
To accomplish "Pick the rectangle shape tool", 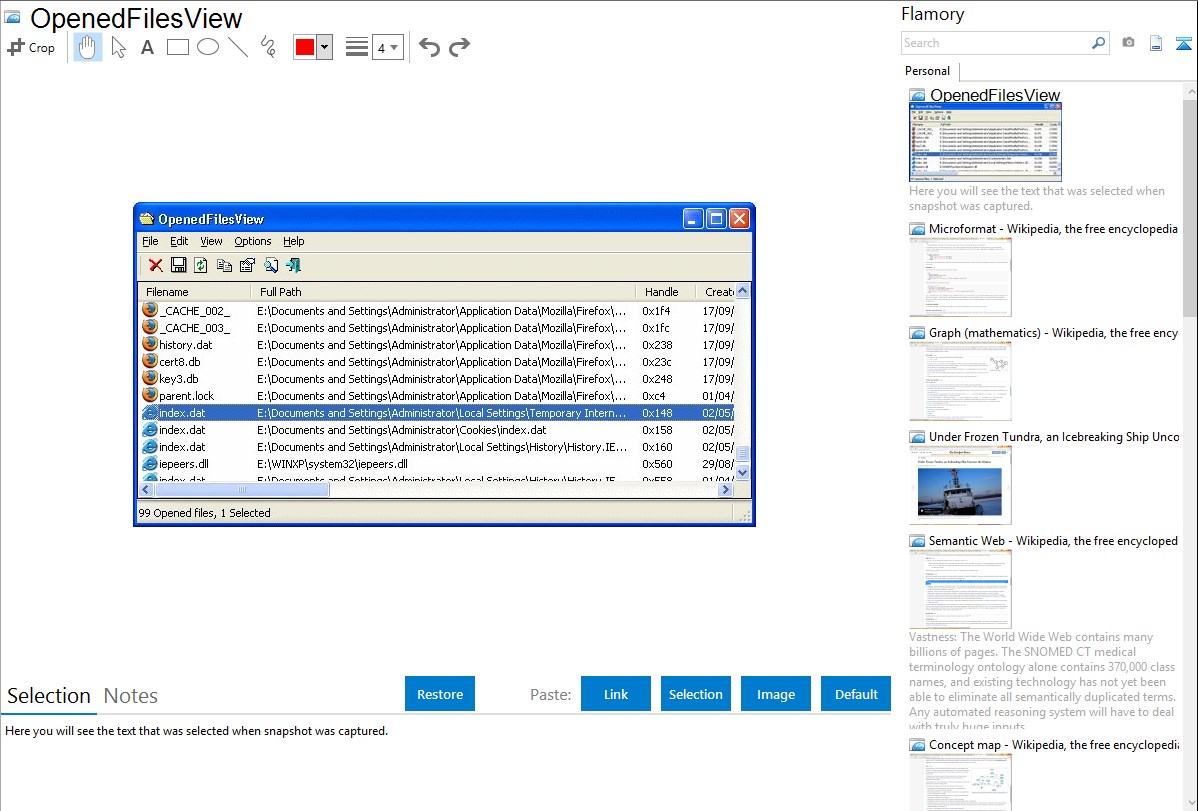I will click(178, 47).
